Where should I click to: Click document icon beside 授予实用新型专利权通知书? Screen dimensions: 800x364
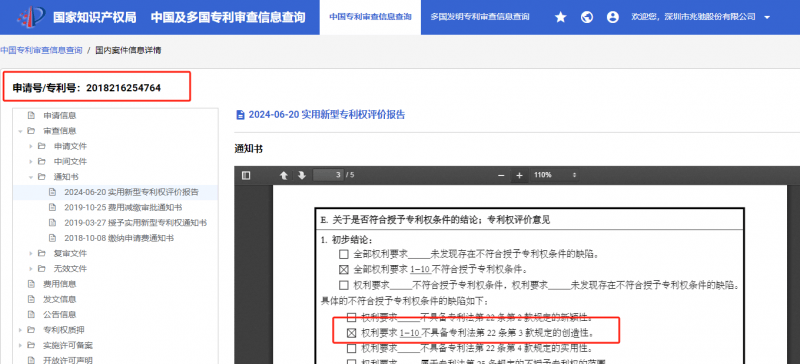(52, 223)
